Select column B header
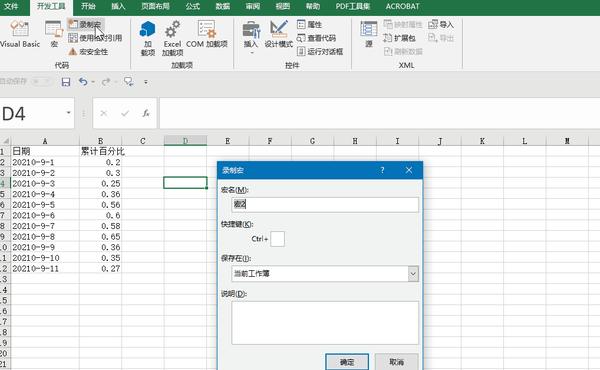600x370 pixels. [100, 141]
